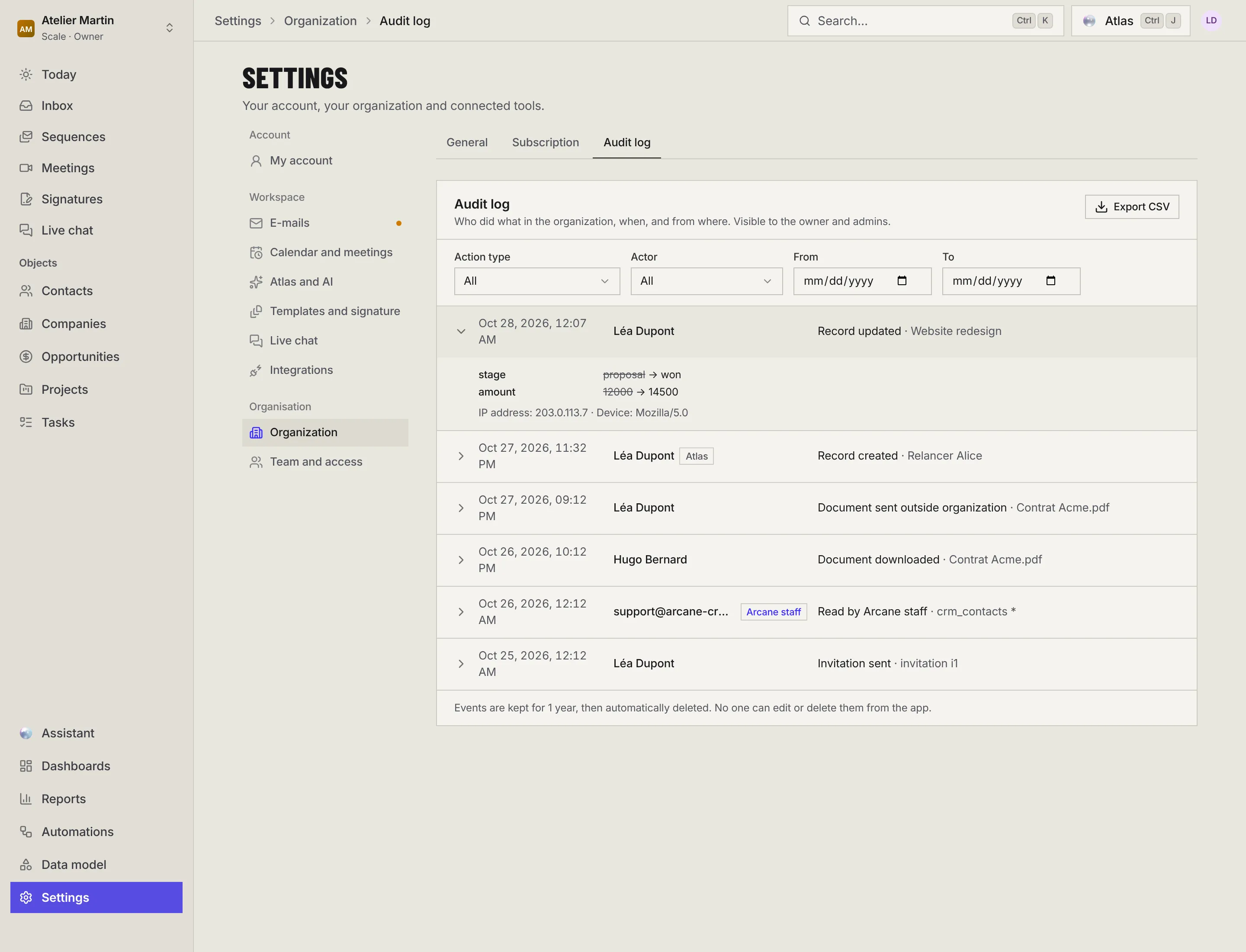Click sidebar Live chat bubbles icon
Image resolution: width=1246 pixels, height=952 pixels.
(26, 230)
